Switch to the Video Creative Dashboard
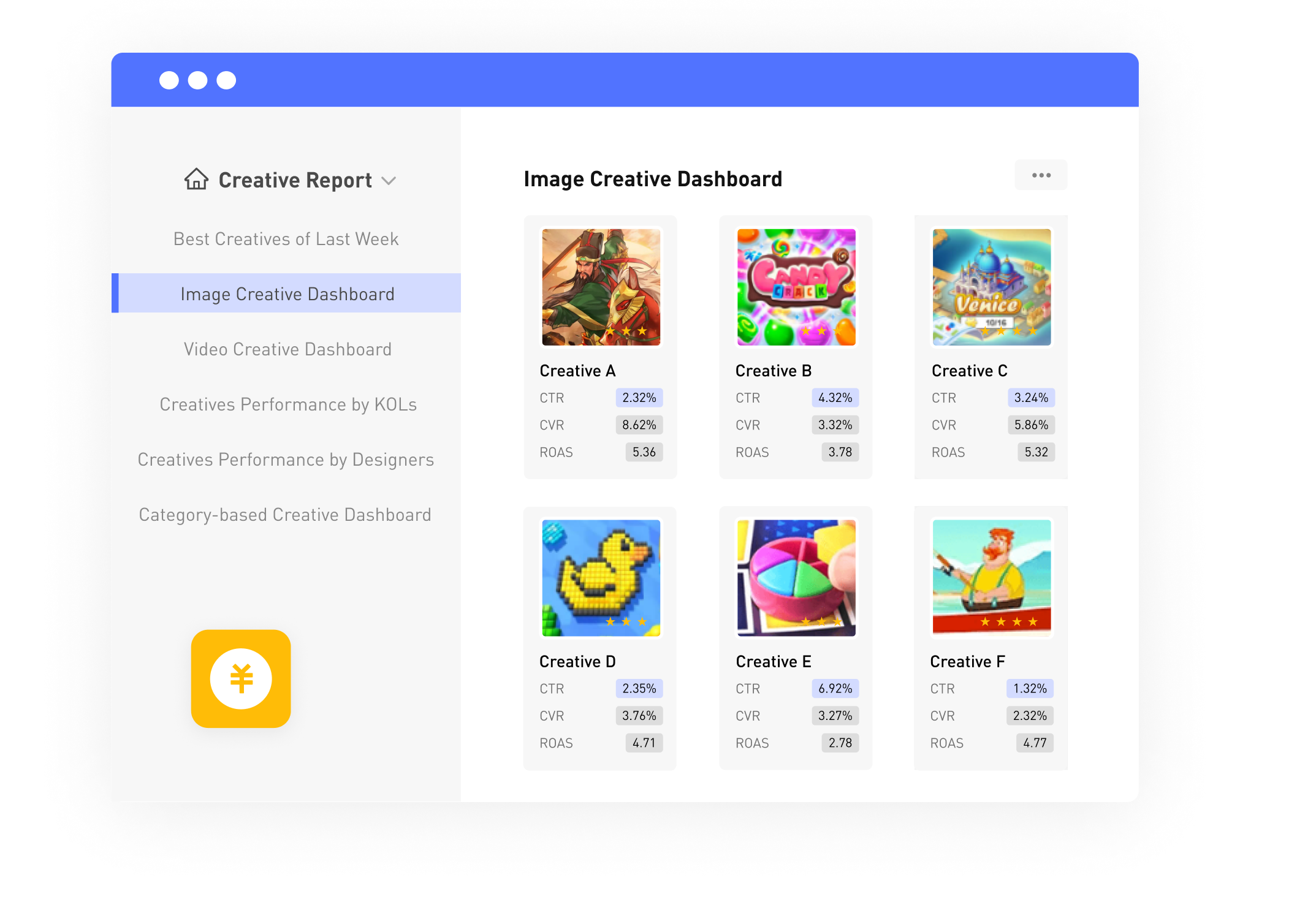1297x924 pixels. pos(287,349)
